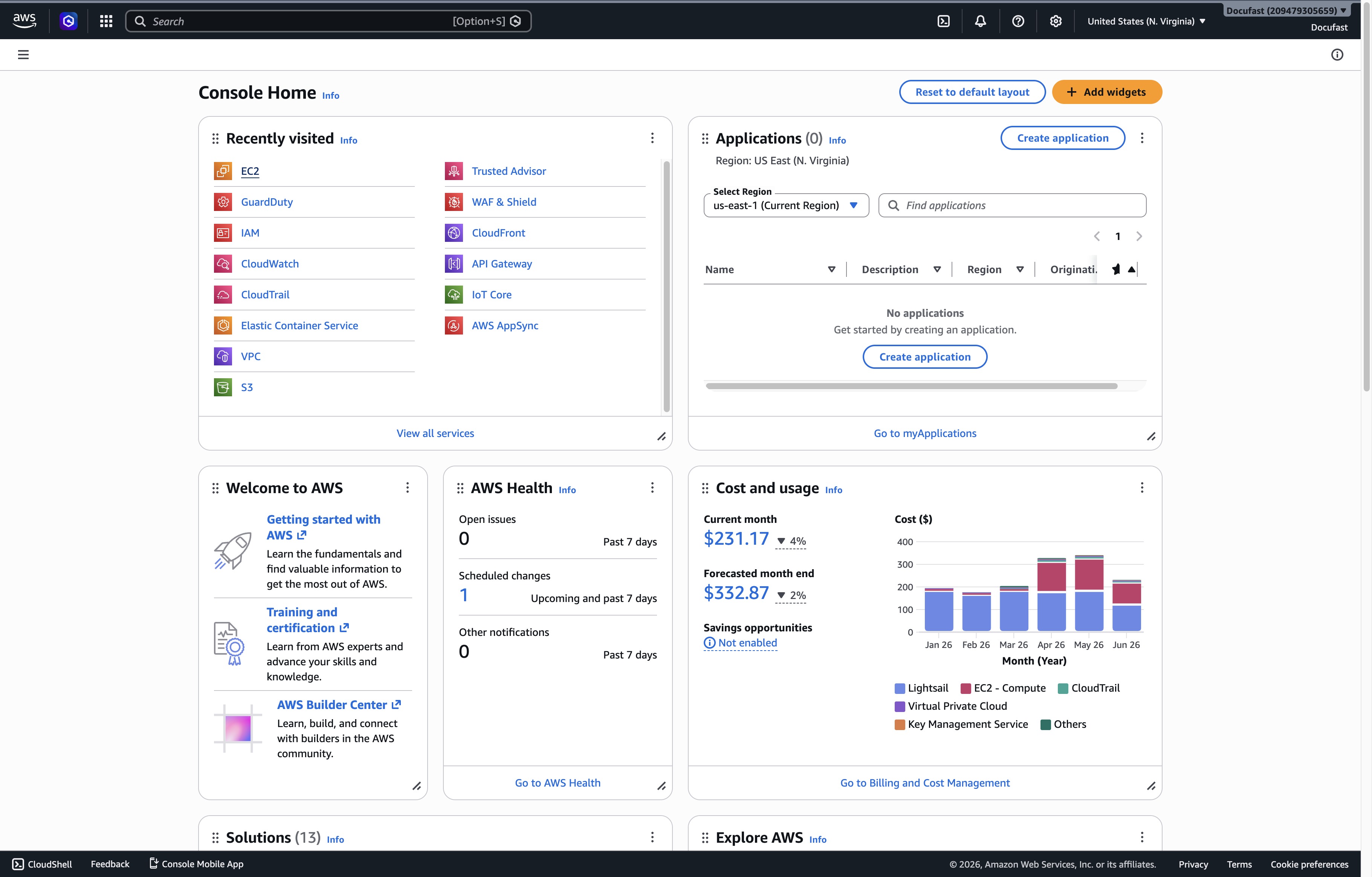Open Terms footer link
Viewport: 1372px width, 877px height.
click(x=1239, y=865)
